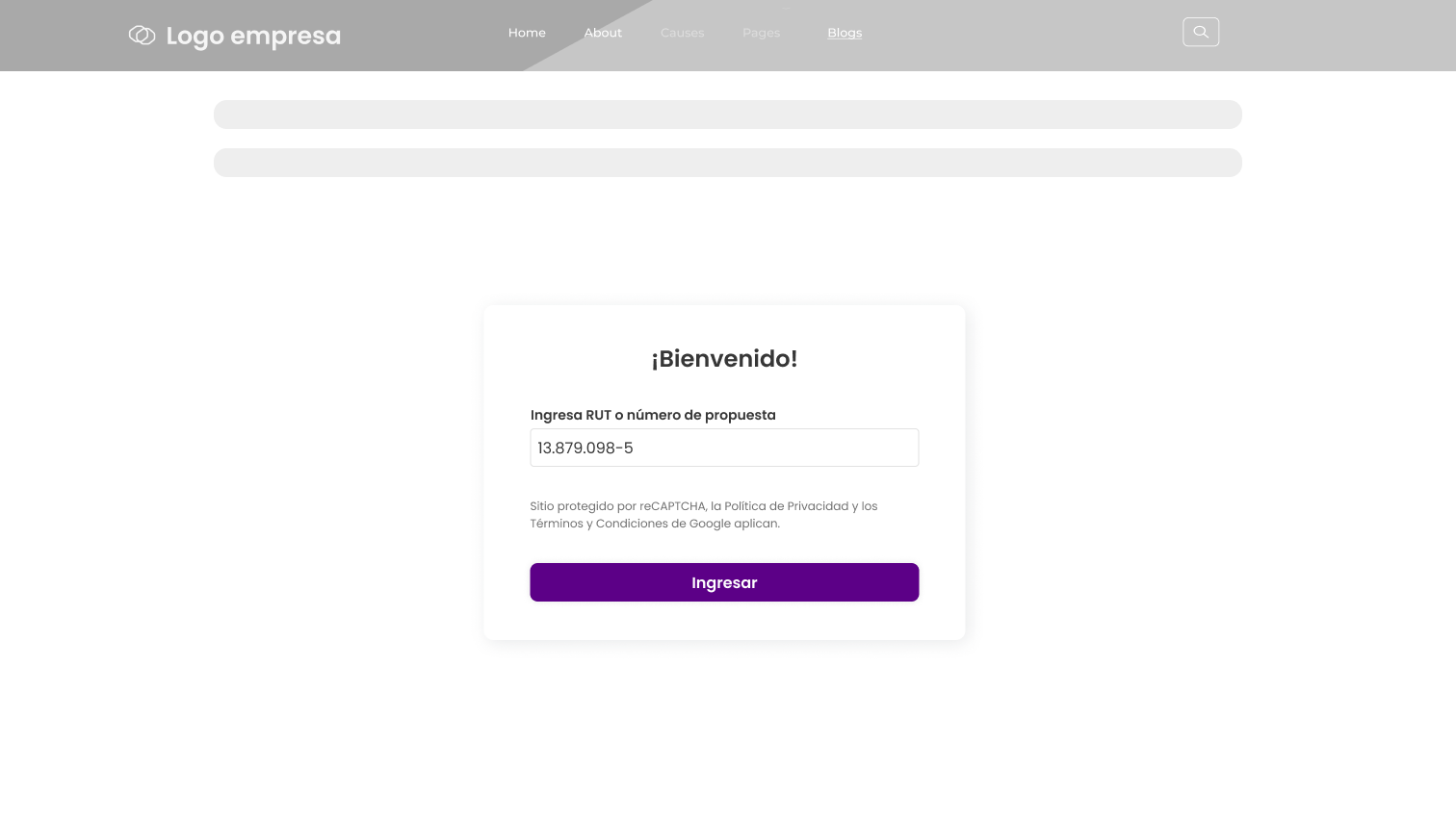Open the Pages navigation item
This screenshot has width=1456, height=821.
click(761, 33)
